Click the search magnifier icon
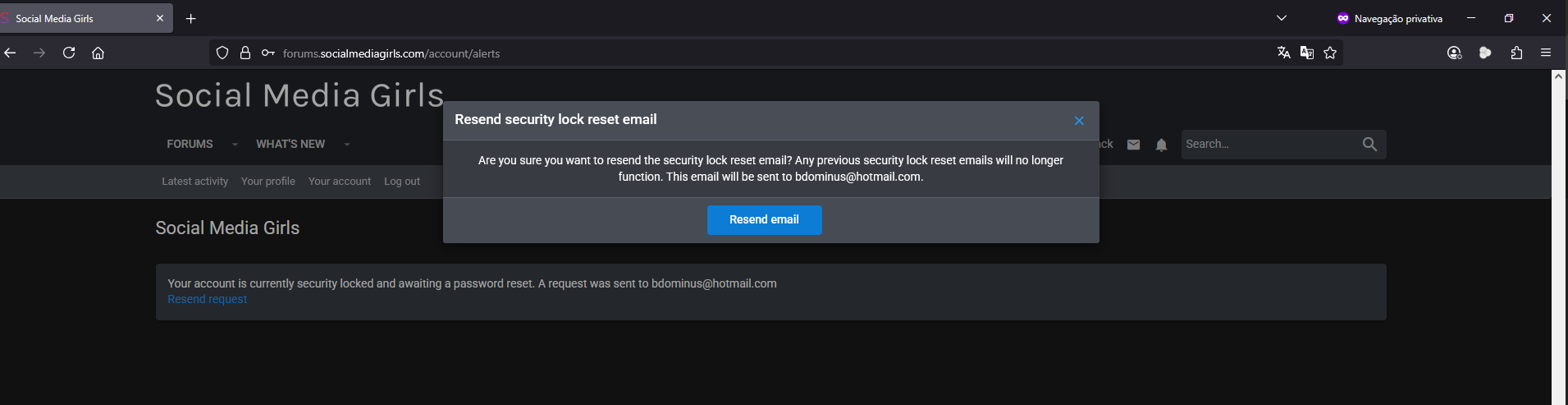 tap(1369, 144)
